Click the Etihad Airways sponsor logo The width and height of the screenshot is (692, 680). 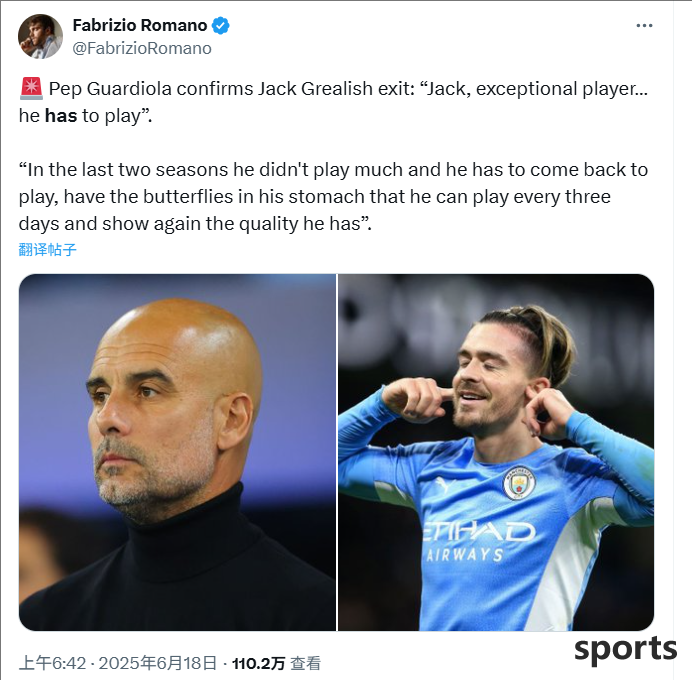pos(479,541)
